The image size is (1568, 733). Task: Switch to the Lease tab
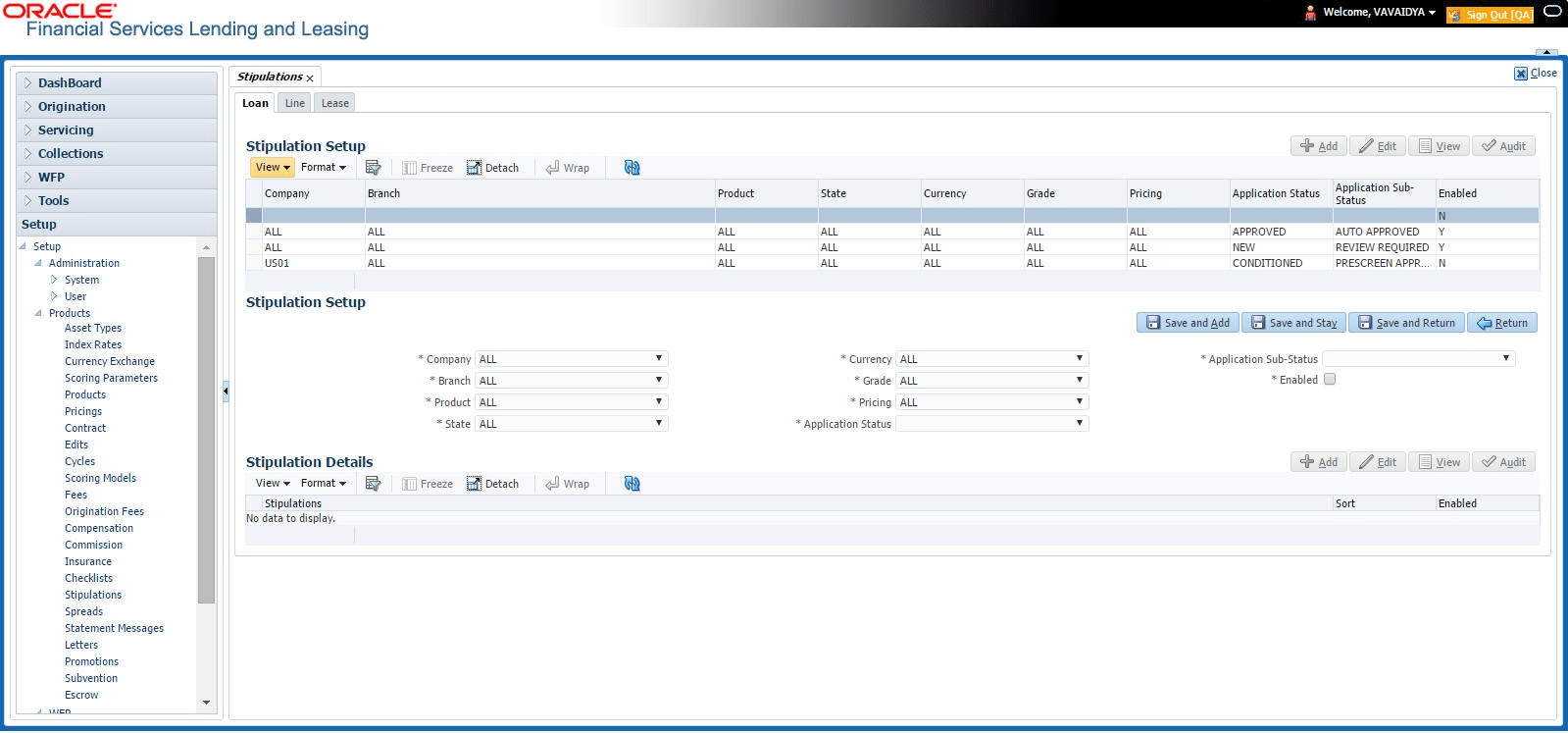tap(334, 103)
